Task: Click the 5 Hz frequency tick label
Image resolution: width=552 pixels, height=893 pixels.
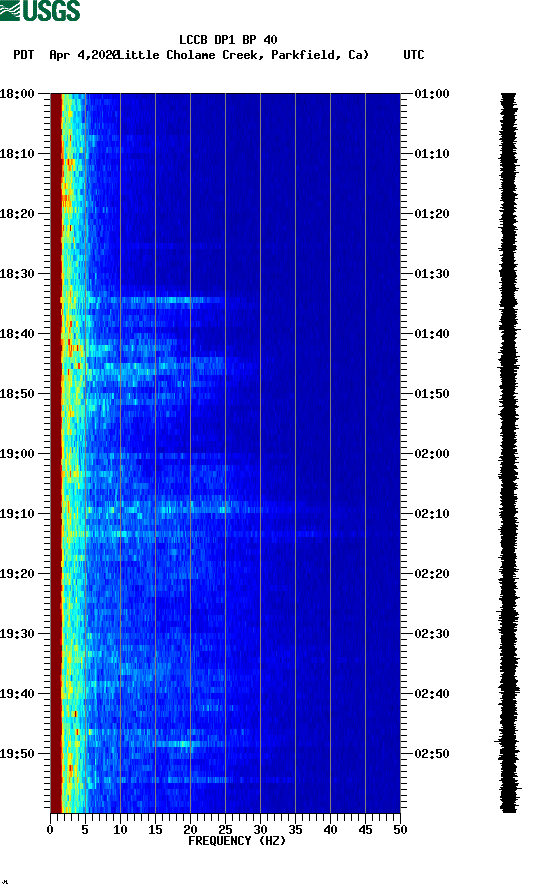Action: (x=85, y=830)
